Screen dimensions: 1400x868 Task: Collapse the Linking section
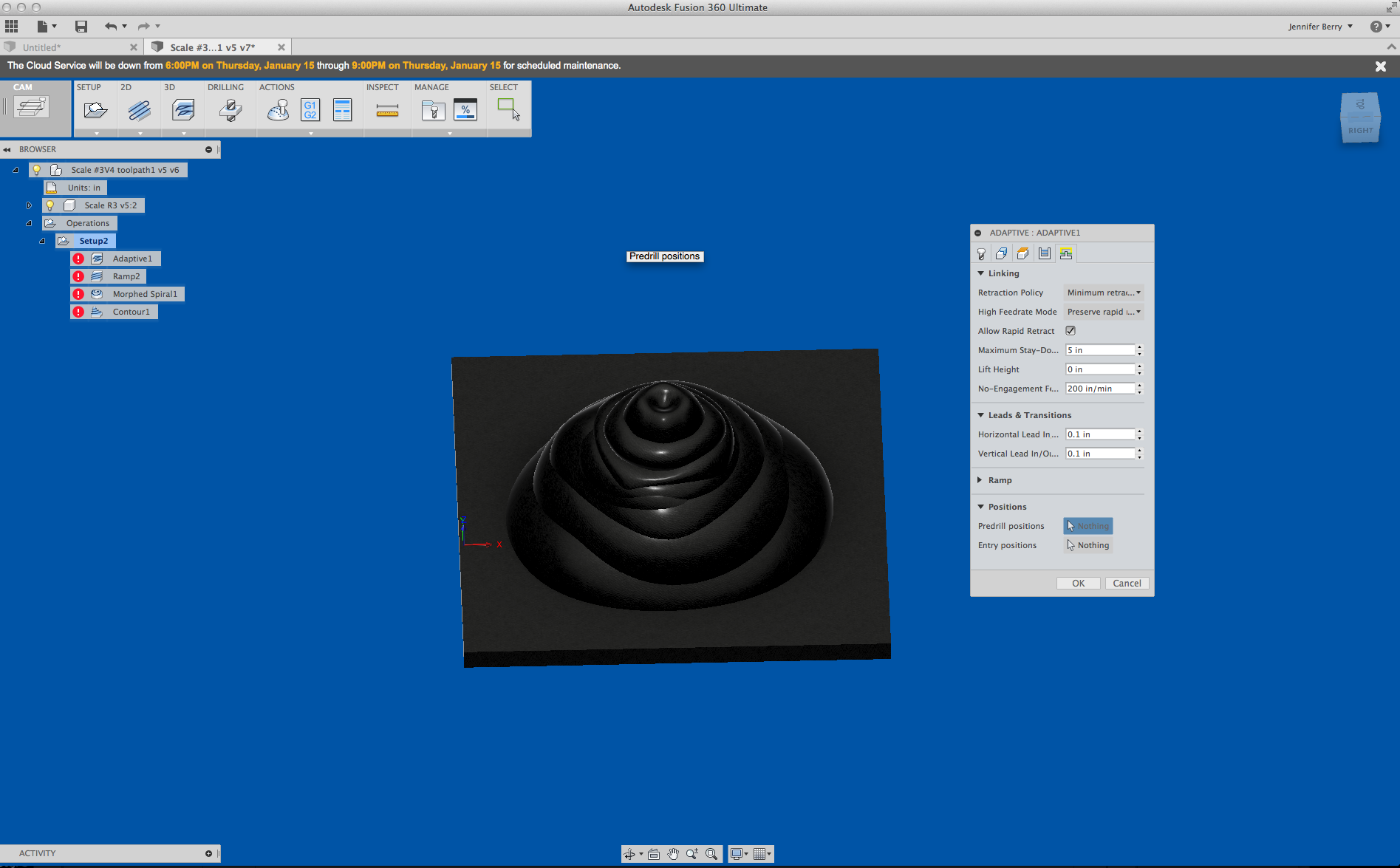click(x=981, y=273)
